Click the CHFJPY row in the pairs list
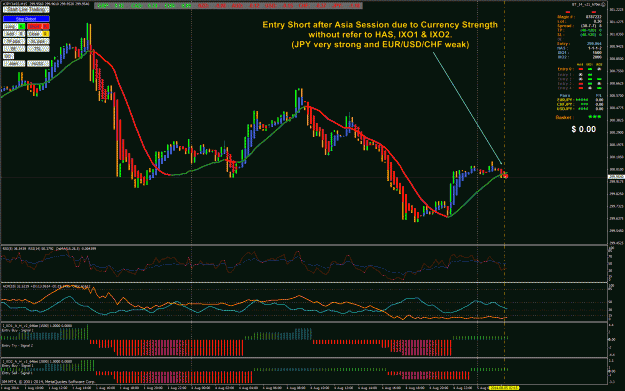 pos(580,104)
